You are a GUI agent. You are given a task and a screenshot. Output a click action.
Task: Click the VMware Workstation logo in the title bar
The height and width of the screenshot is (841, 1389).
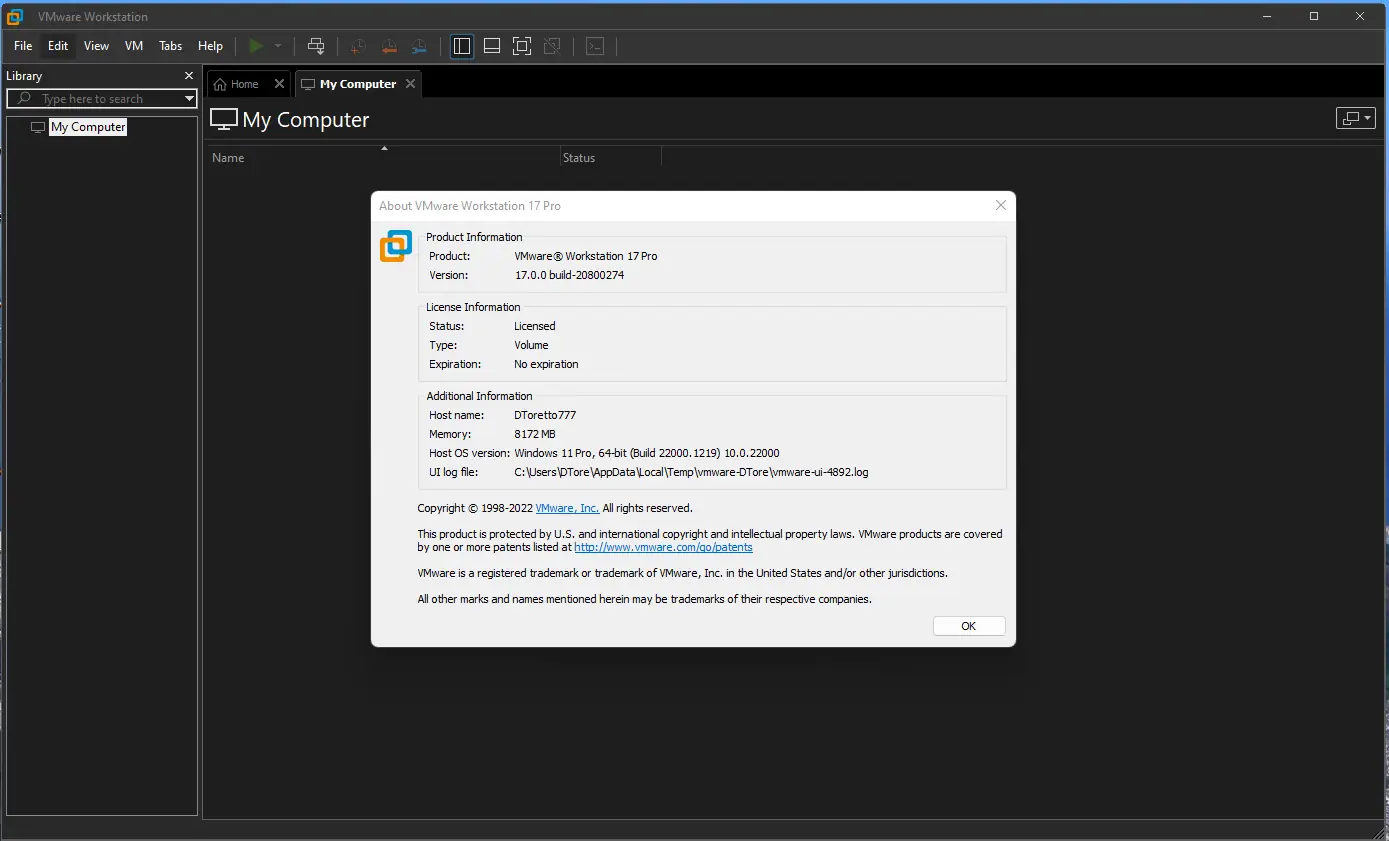[14, 16]
